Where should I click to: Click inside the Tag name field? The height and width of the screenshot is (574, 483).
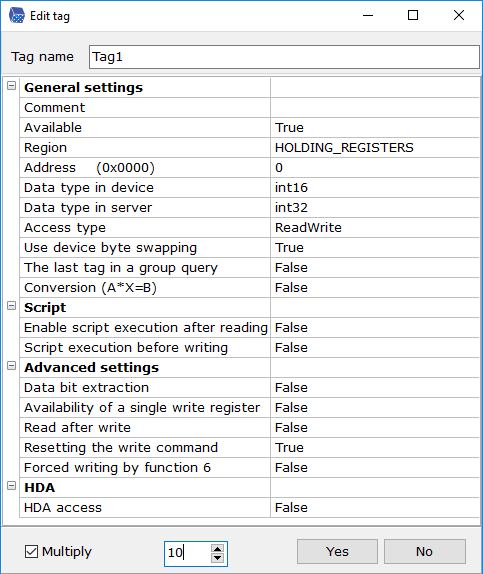[x=284, y=57]
